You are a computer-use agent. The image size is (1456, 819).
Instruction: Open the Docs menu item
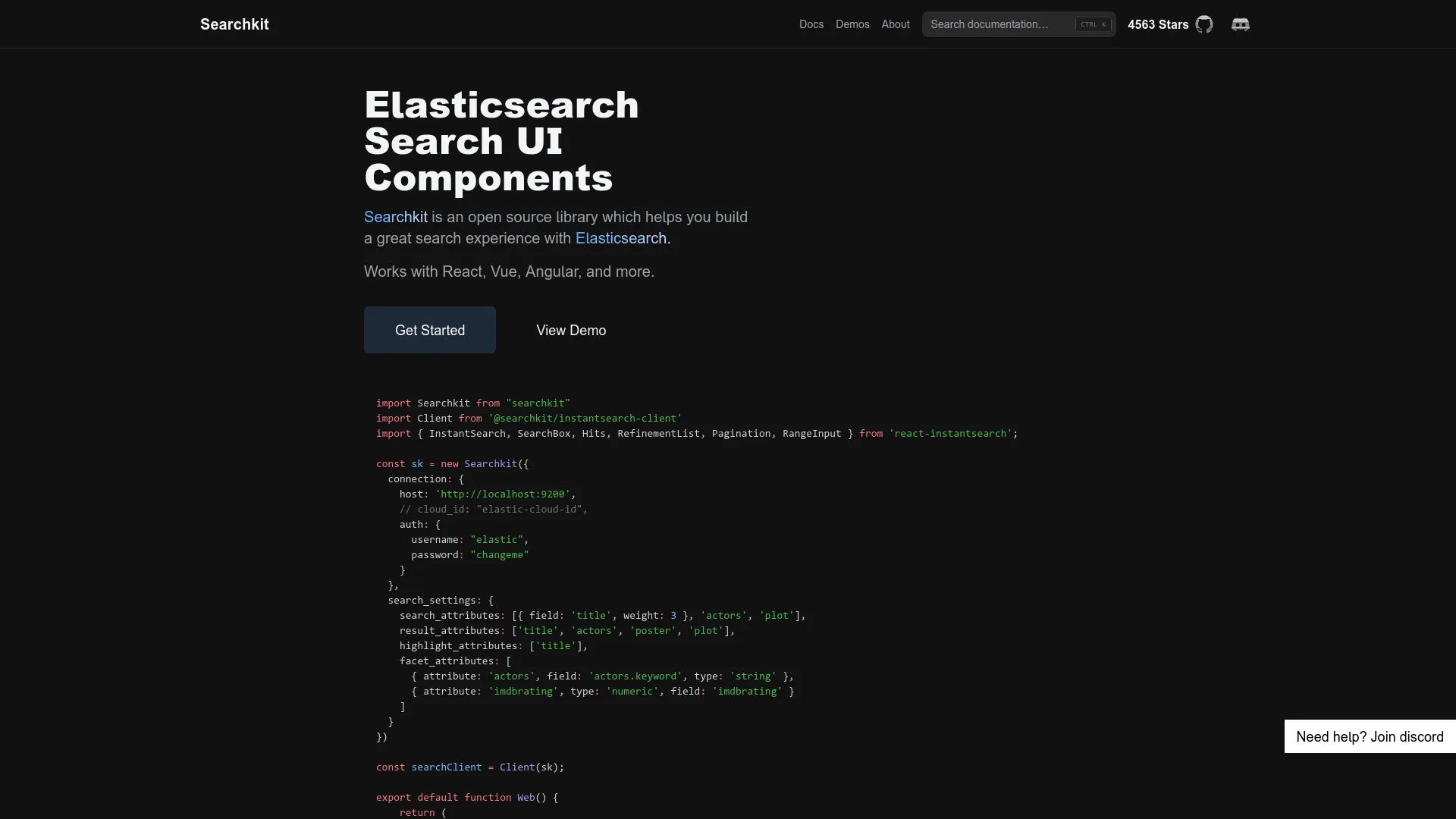811,24
